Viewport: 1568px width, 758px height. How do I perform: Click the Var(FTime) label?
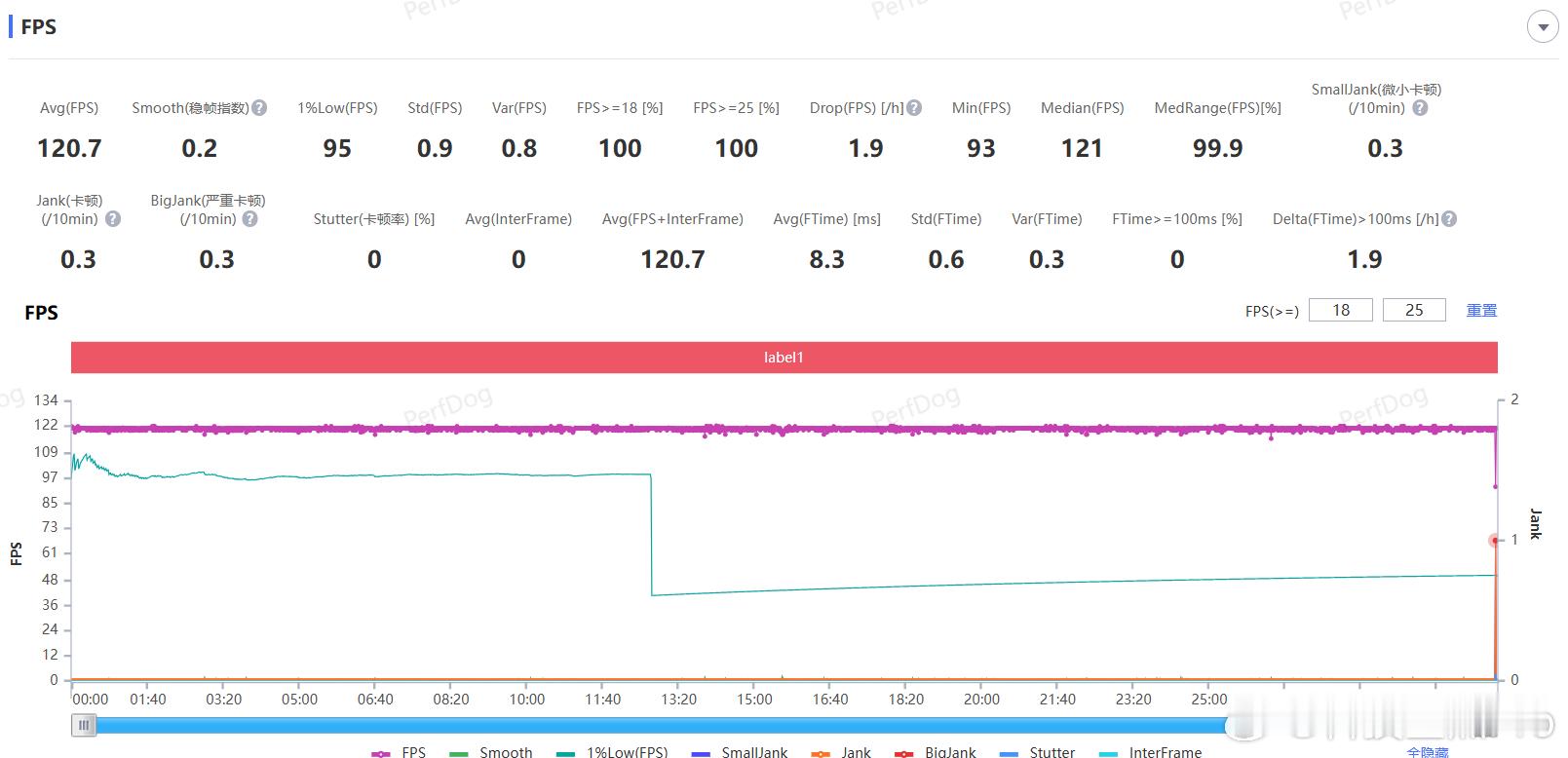point(1047,219)
